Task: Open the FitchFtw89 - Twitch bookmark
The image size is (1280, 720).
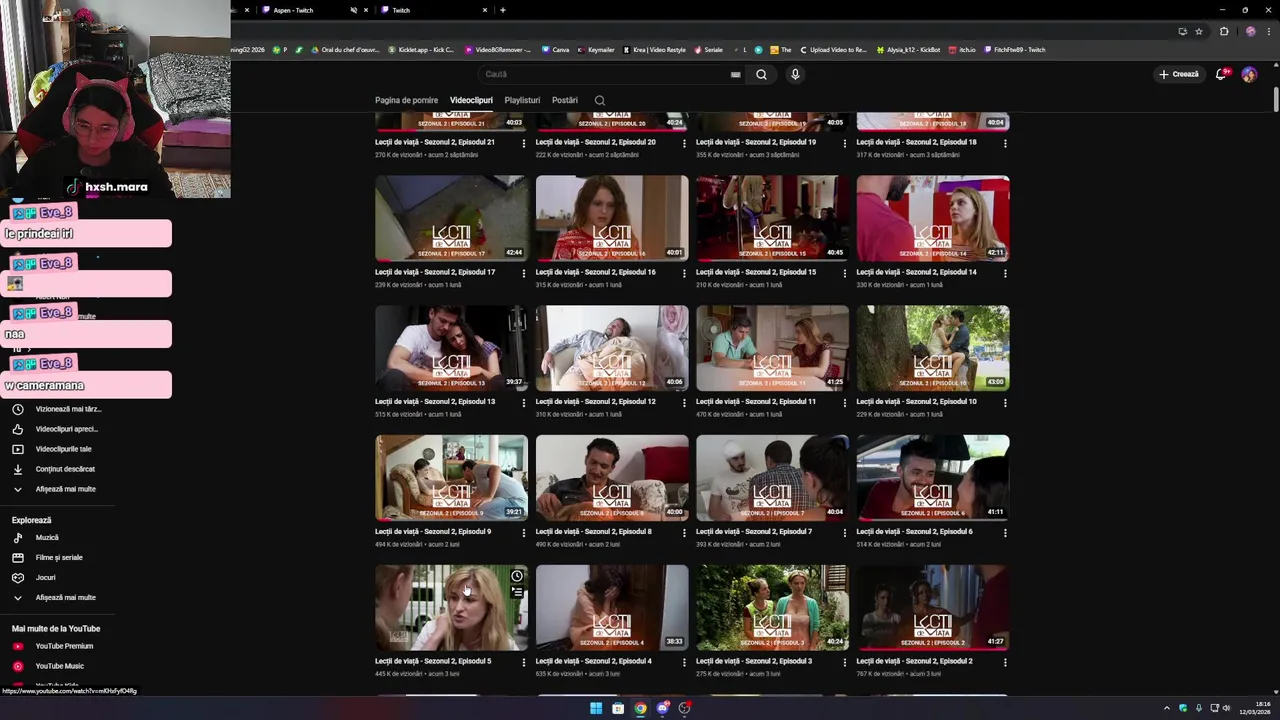Action: pyautogui.click(x=1015, y=50)
